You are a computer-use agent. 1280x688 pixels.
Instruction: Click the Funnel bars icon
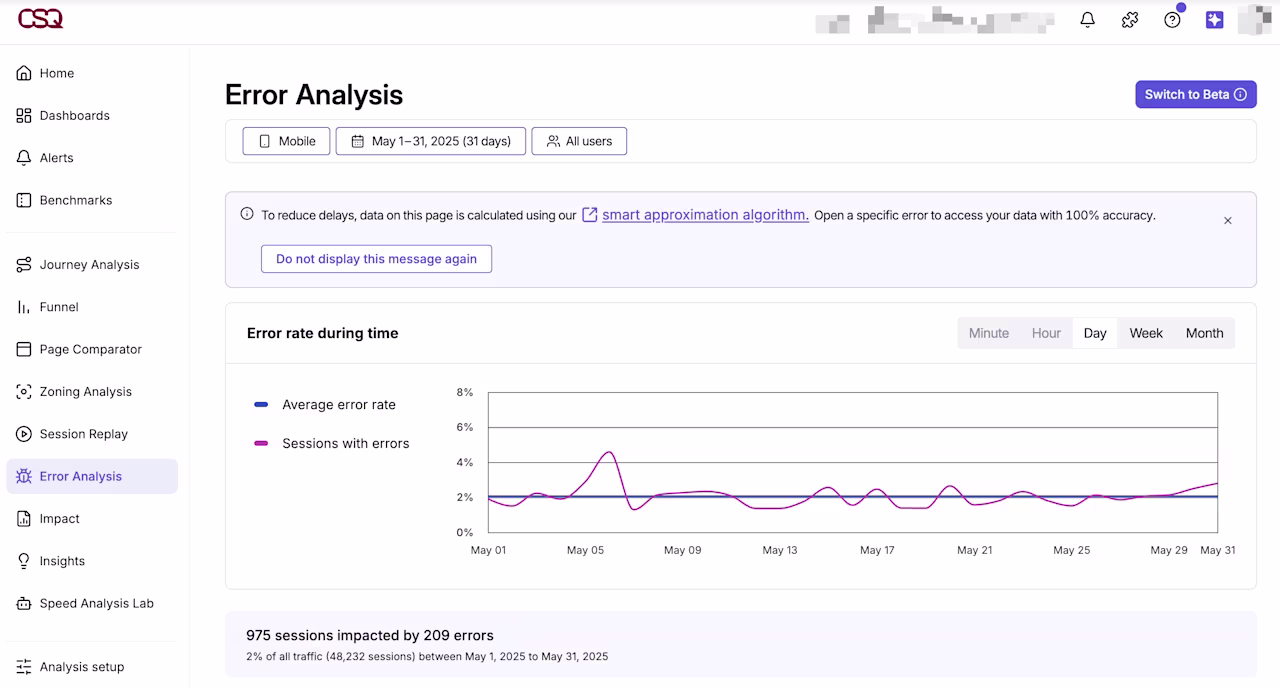[x=24, y=307]
